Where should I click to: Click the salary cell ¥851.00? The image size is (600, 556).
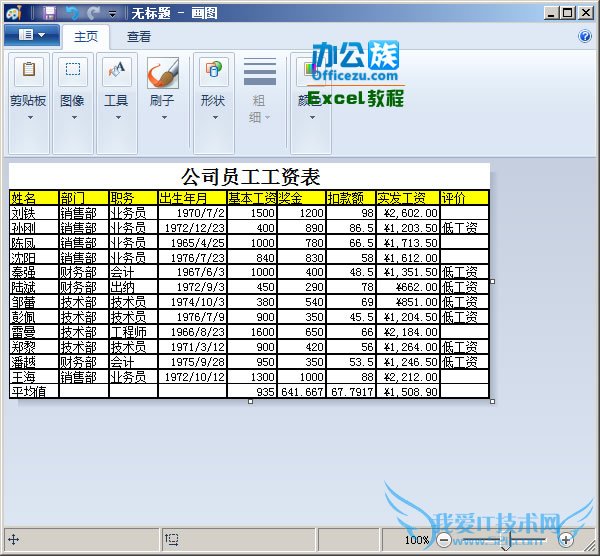click(408, 302)
